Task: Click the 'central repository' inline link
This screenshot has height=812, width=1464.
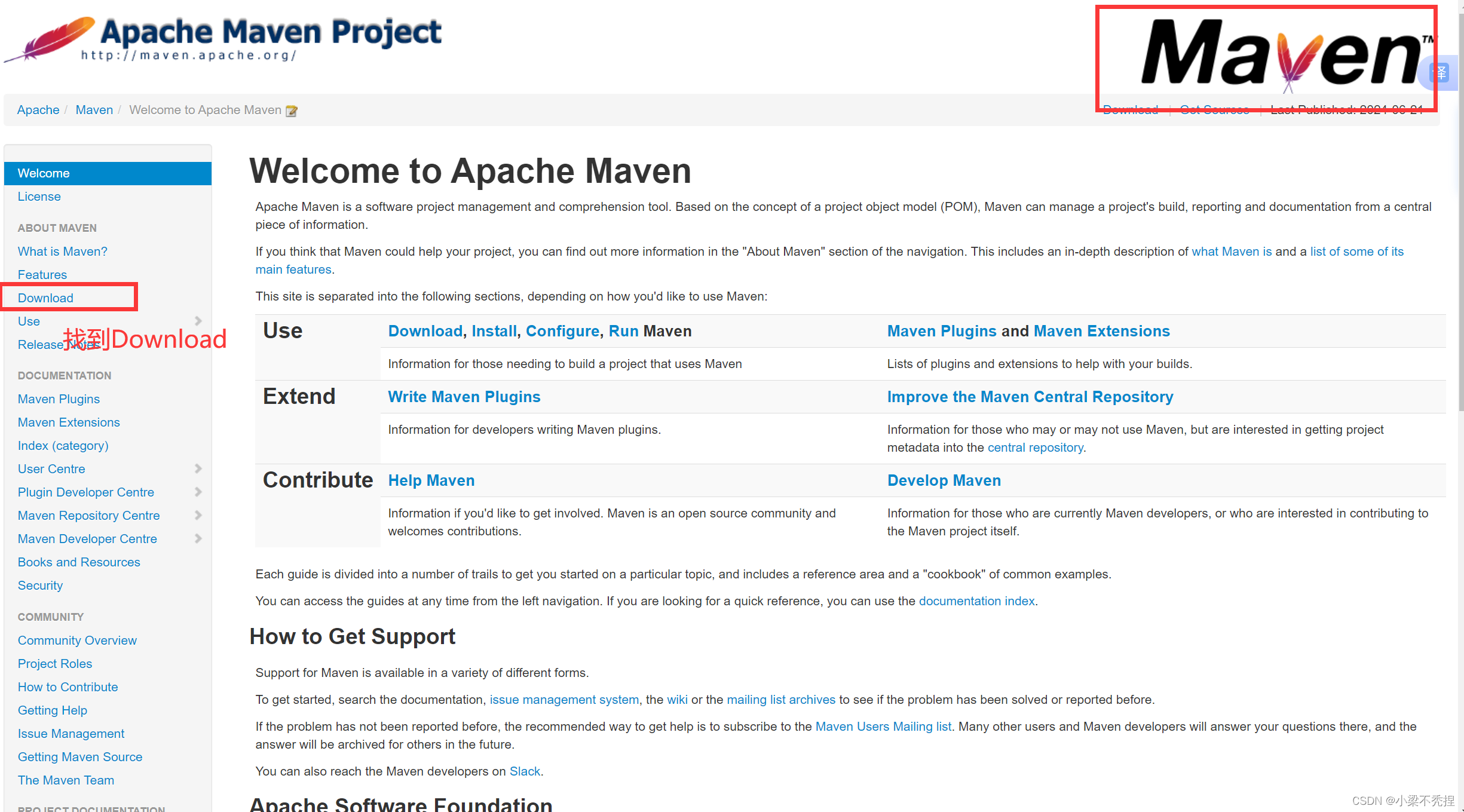Action: pyautogui.click(x=1035, y=448)
